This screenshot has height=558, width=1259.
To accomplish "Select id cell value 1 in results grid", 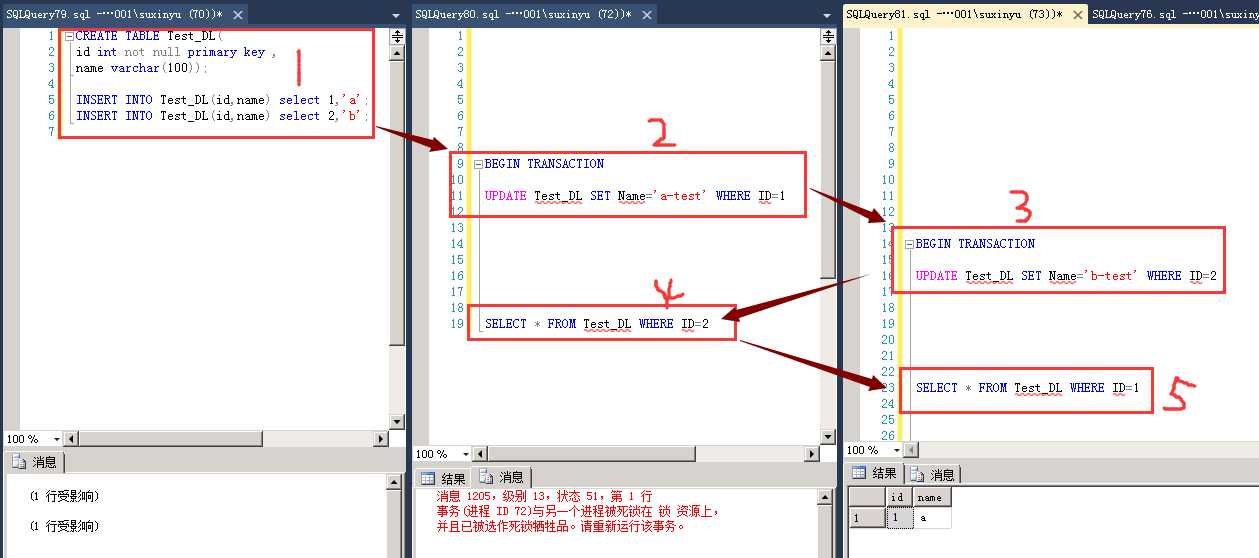I will [x=899, y=518].
